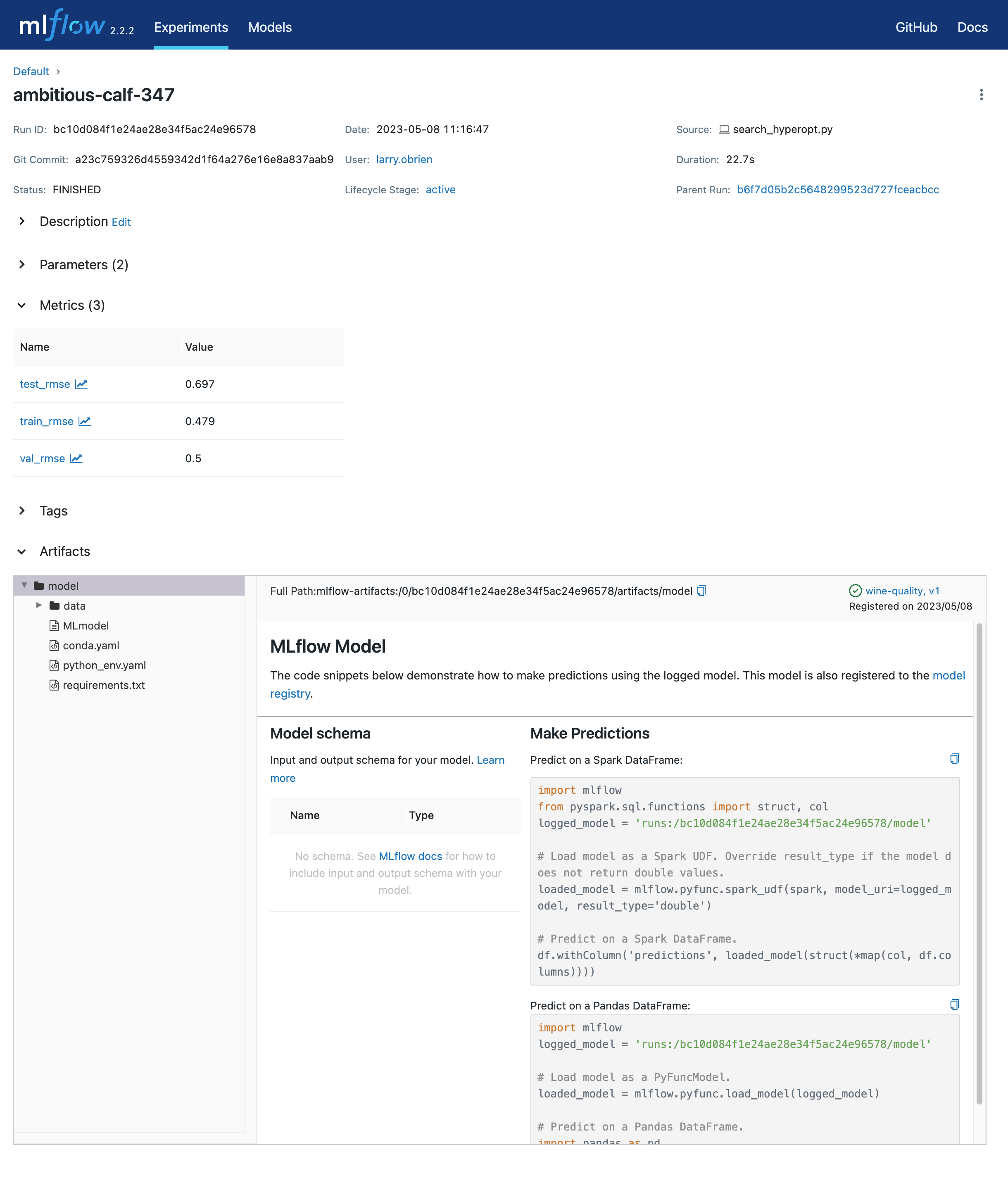Open the parent run link
Viewport: 1008px width, 1178px height.
coord(837,190)
